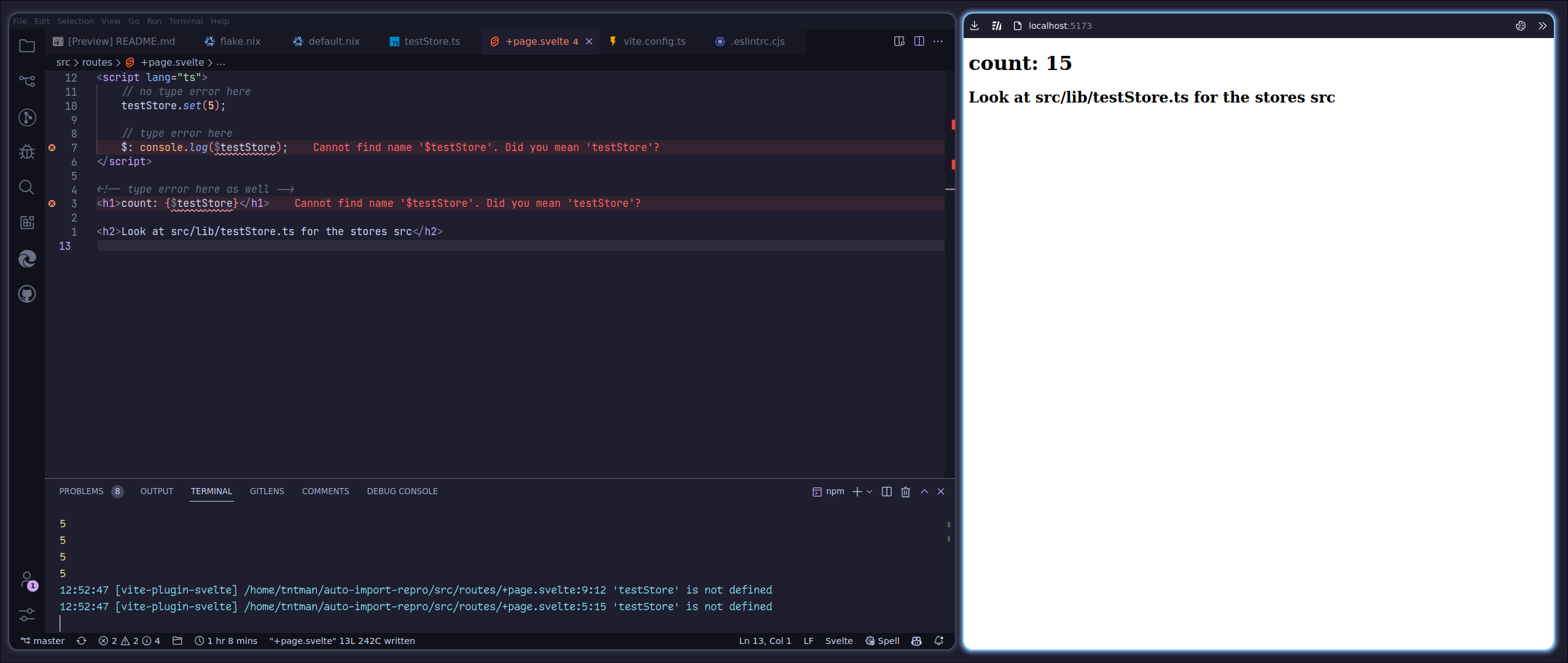Toggle the notifications bell in status bar
This screenshot has height=663, width=1568.
[x=938, y=640]
